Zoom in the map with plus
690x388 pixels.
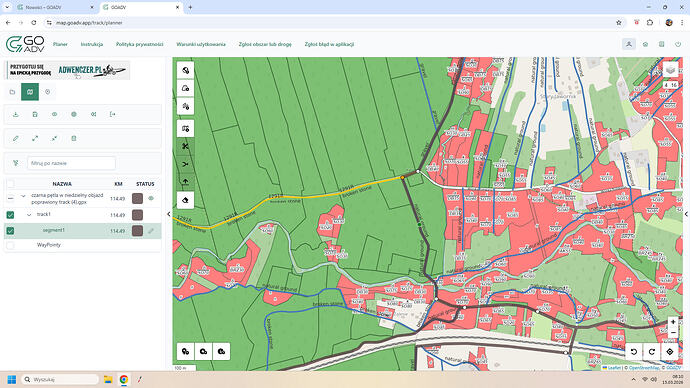(x=673, y=322)
